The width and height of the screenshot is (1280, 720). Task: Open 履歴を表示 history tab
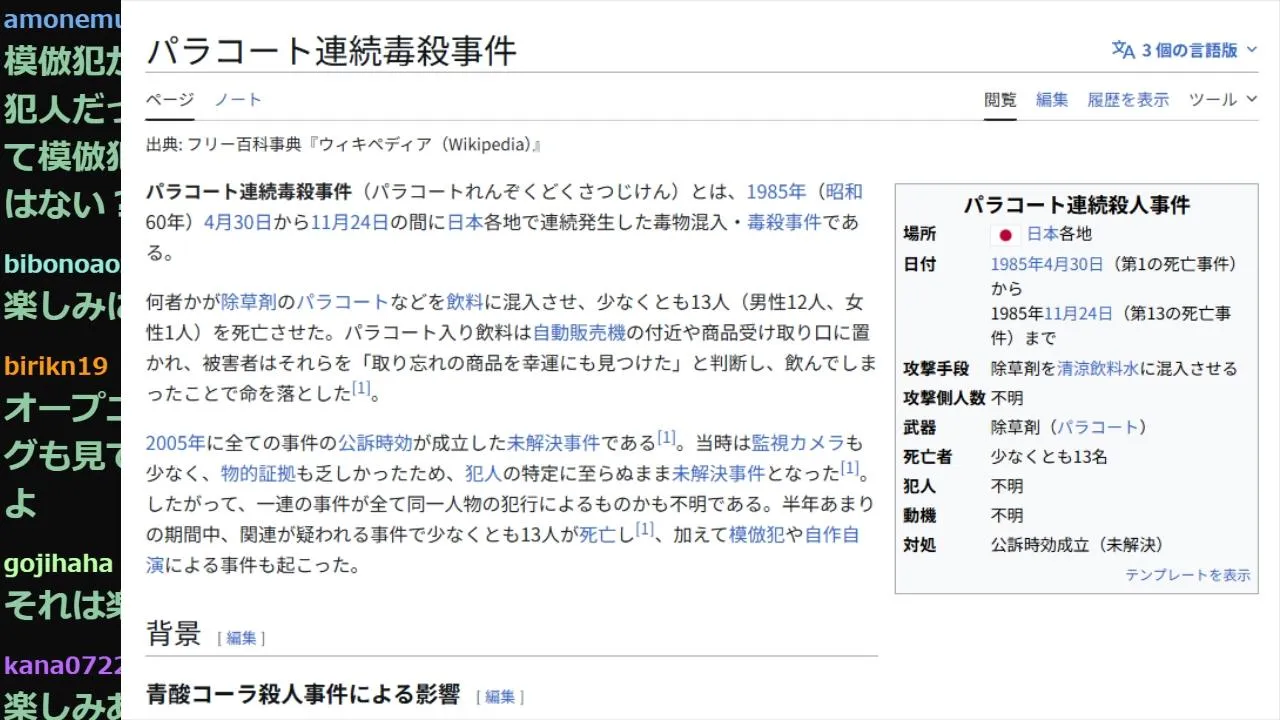pyautogui.click(x=1128, y=99)
